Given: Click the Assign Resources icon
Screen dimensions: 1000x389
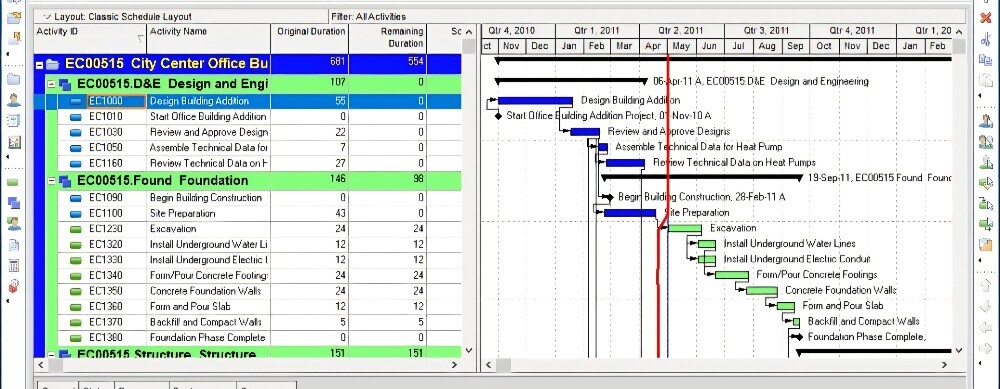Looking at the screenshot, I should [x=985, y=121].
